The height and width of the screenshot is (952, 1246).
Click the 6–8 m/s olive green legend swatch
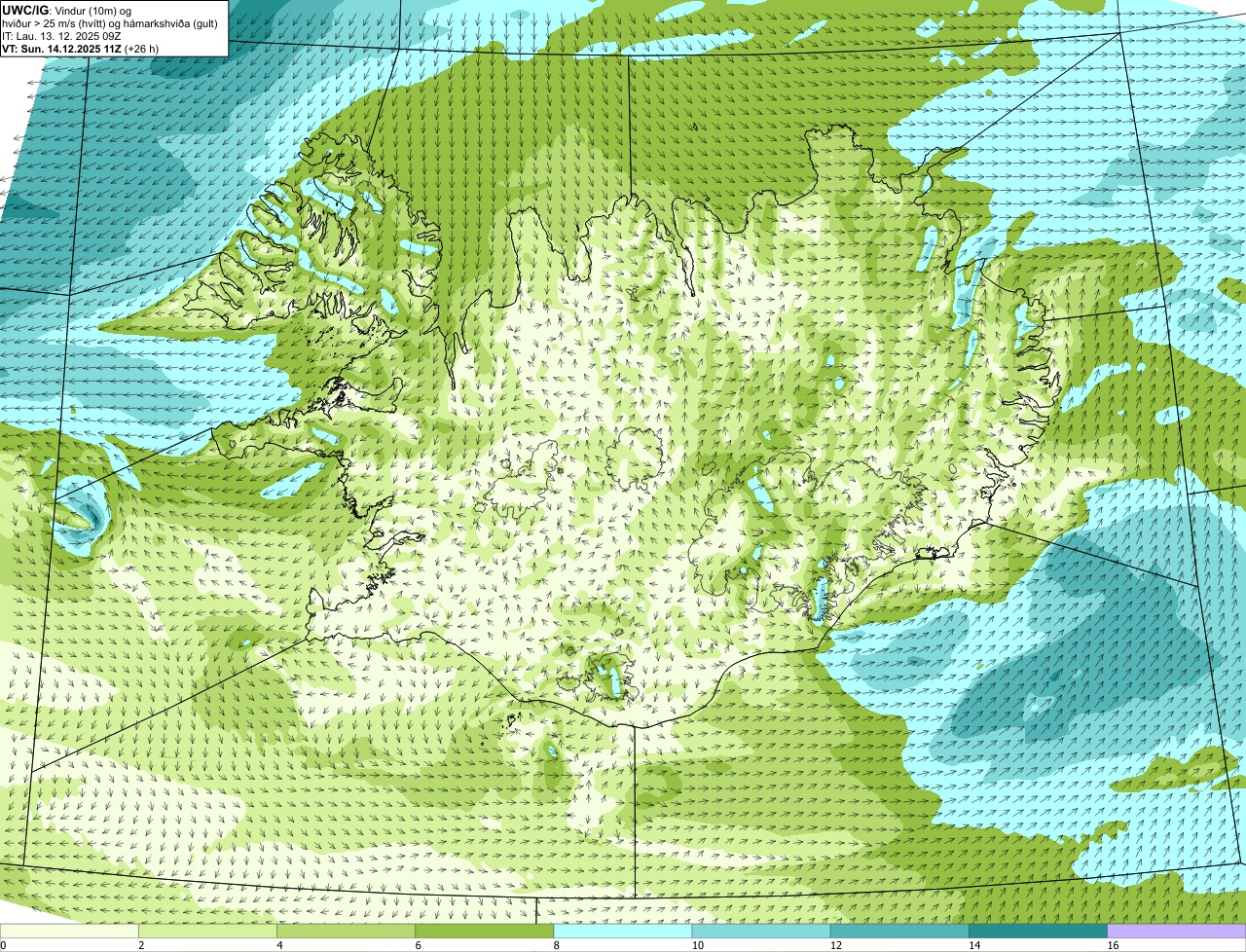point(485,932)
